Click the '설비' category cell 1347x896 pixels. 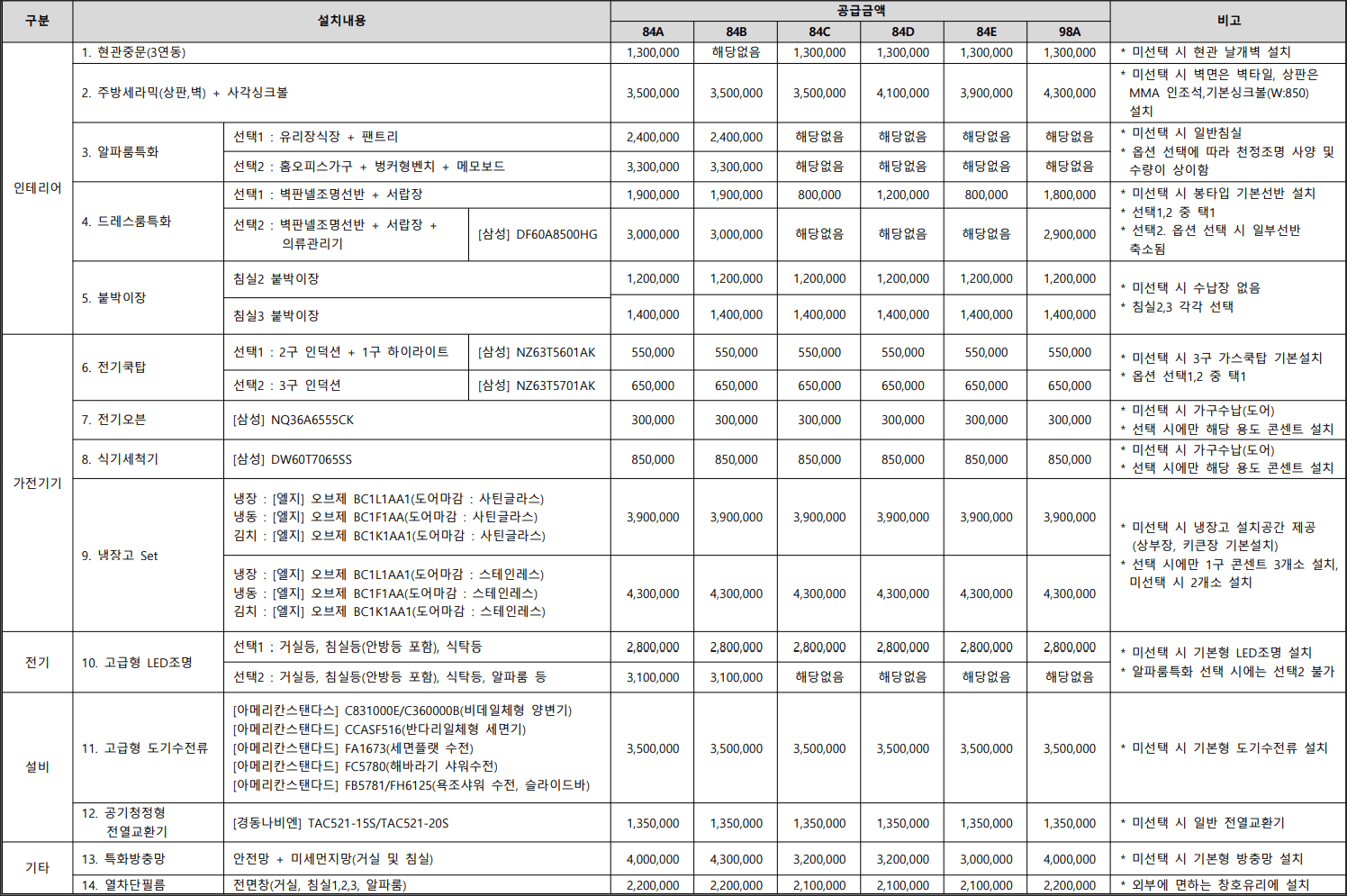click(x=37, y=766)
